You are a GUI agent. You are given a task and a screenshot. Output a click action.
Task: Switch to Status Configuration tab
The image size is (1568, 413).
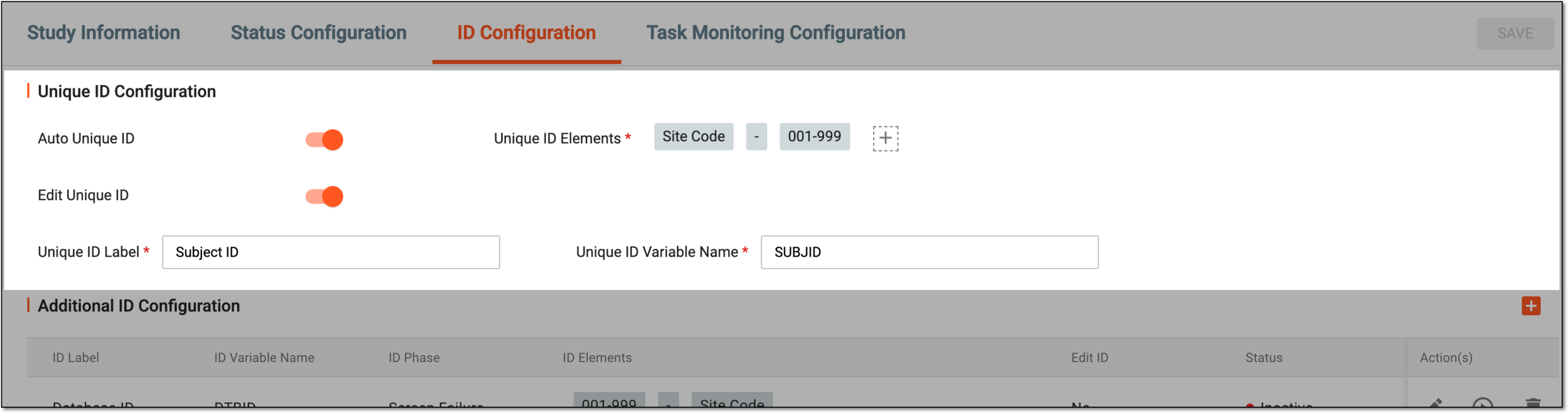click(319, 33)
